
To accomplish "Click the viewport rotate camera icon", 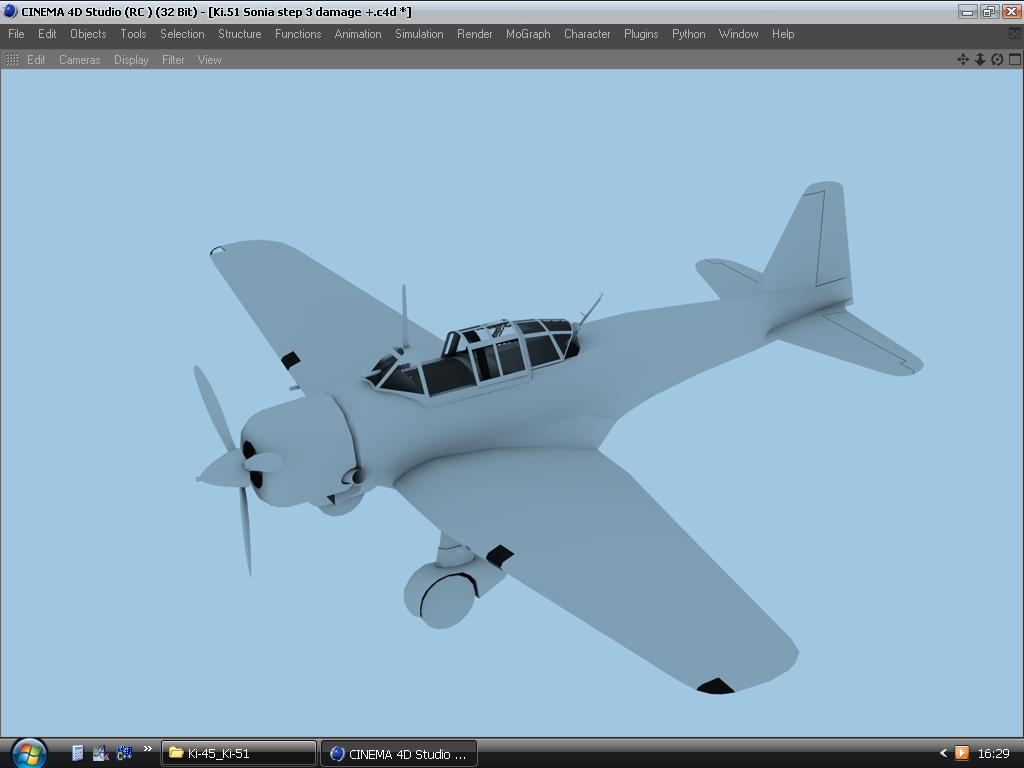I will pos(997,59).
